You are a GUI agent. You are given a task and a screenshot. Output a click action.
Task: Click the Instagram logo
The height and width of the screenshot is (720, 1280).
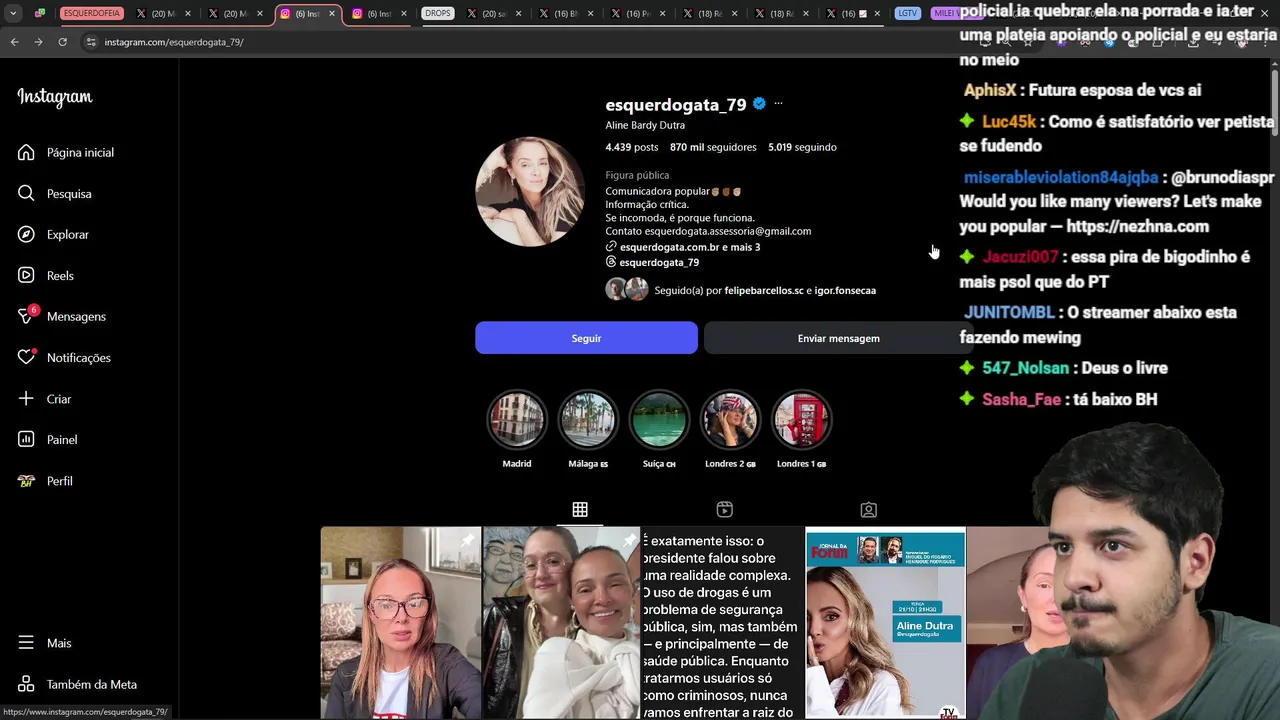tap(55, 97)
